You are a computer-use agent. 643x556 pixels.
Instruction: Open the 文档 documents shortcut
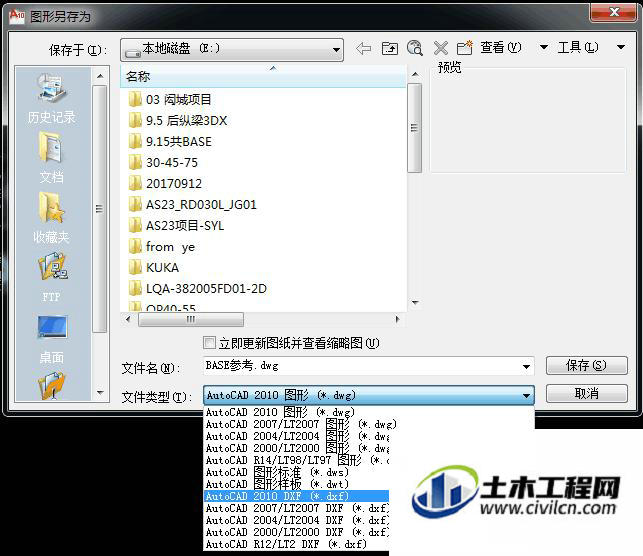click(52, 158)
